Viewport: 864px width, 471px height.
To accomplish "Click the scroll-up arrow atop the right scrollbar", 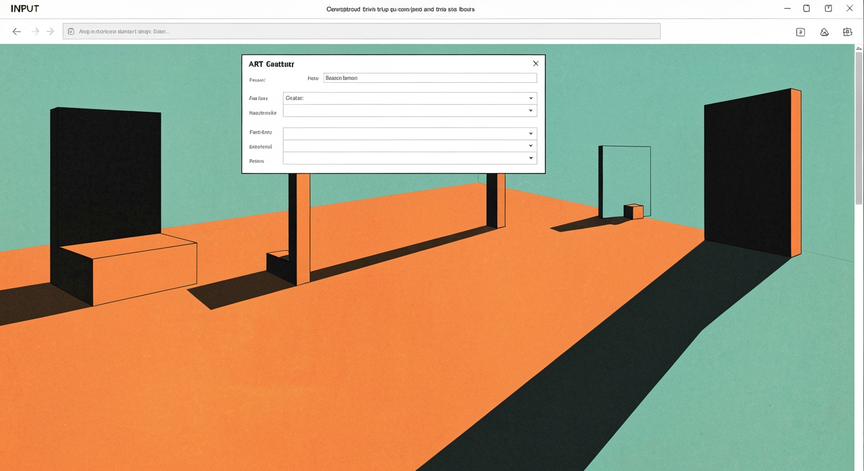I will [x=858, y=48].
